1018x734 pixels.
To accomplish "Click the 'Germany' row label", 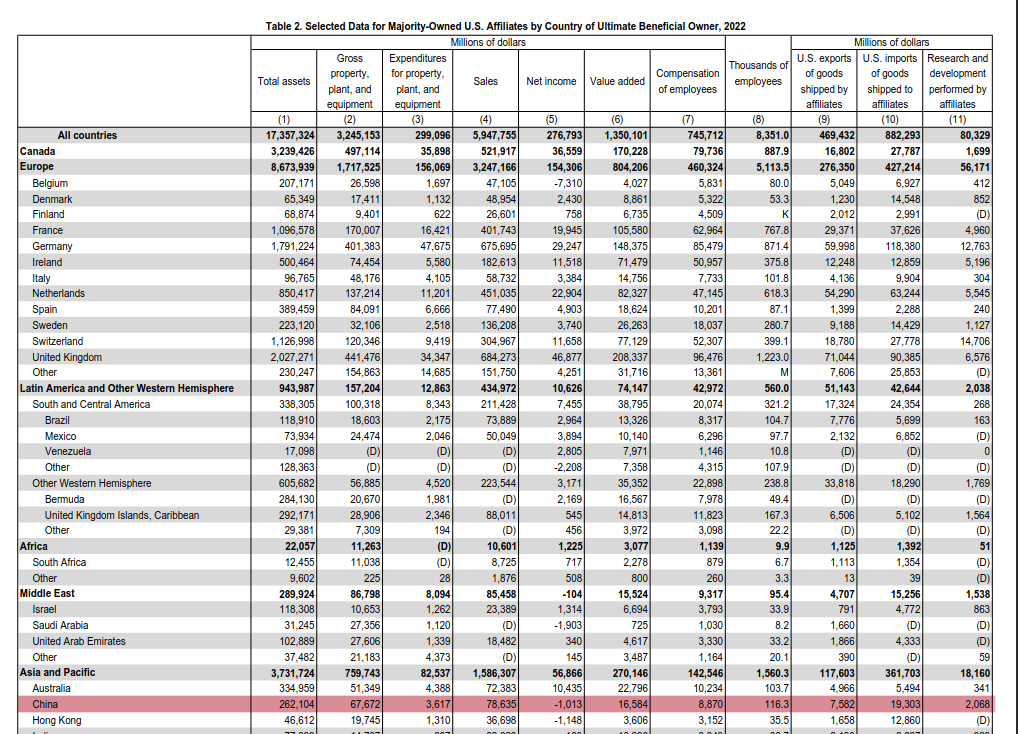I will pyautogui.click(x=52, y=247).
